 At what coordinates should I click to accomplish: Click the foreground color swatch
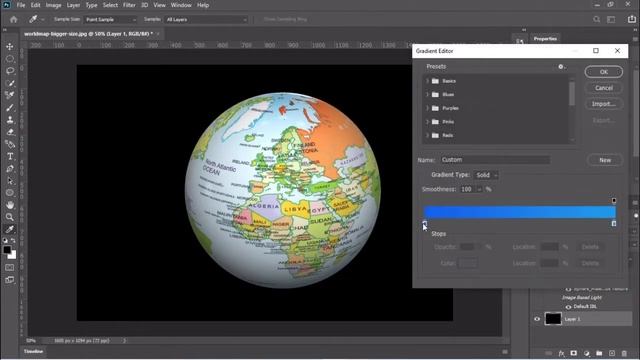click(x=7, y=250)
